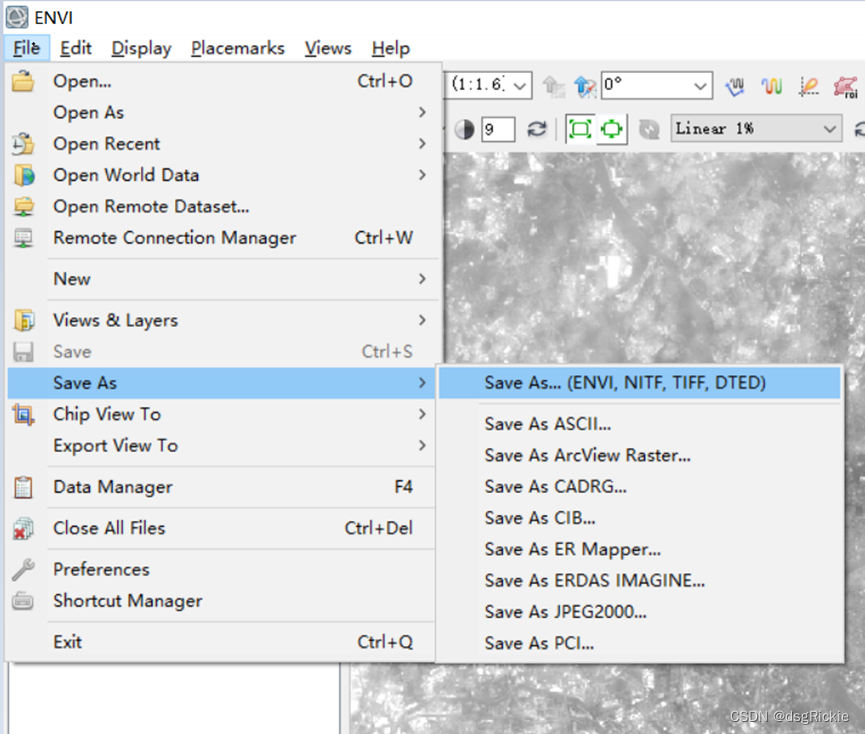Click the greyed update stretch icon
865x734 pixels.
tap(649, 130)
